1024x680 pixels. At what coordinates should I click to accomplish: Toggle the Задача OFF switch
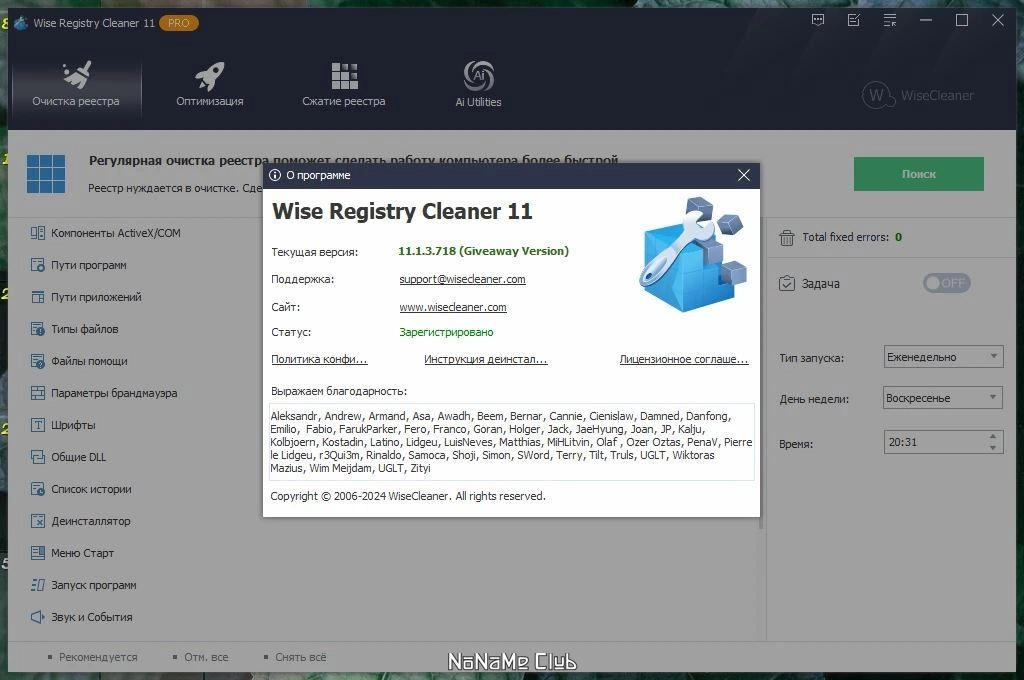pyautogui.click(x=946, y=283)
